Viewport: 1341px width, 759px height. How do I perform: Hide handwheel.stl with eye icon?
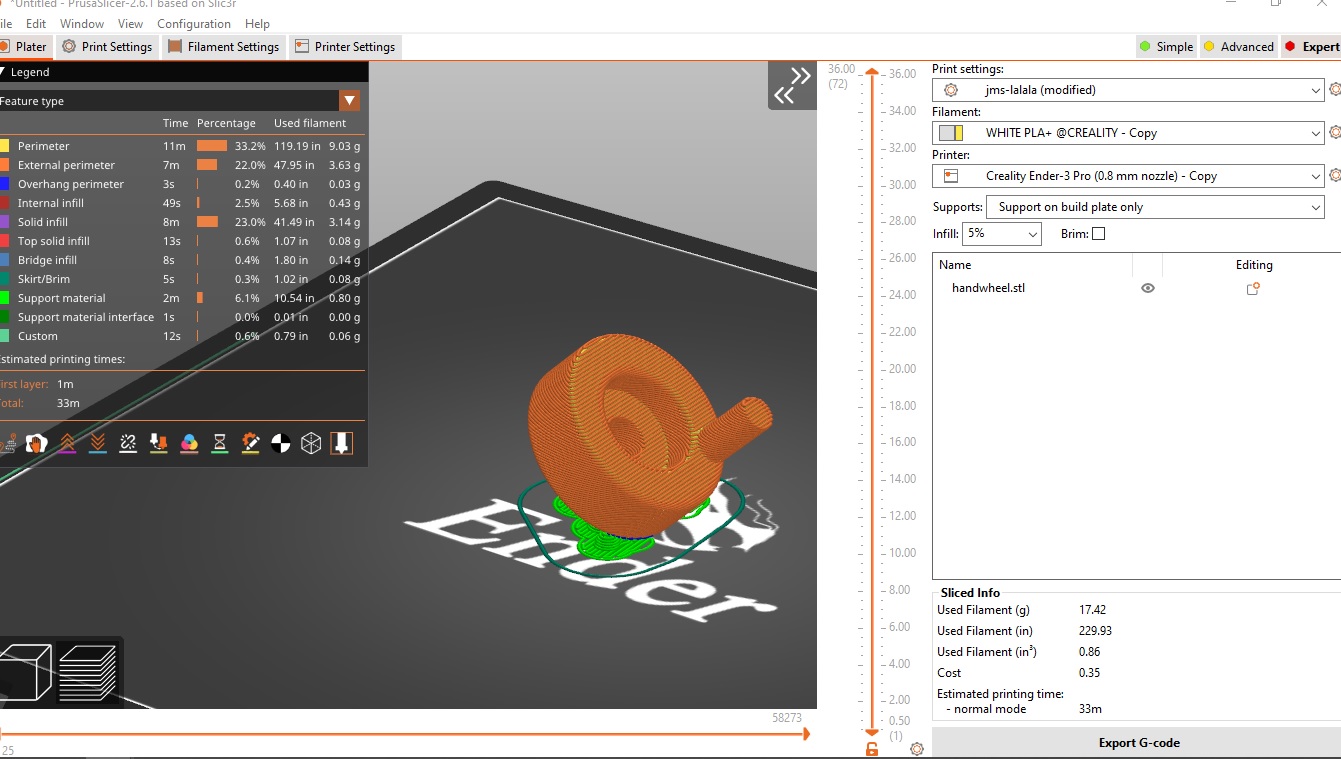tap(1148, 288)
